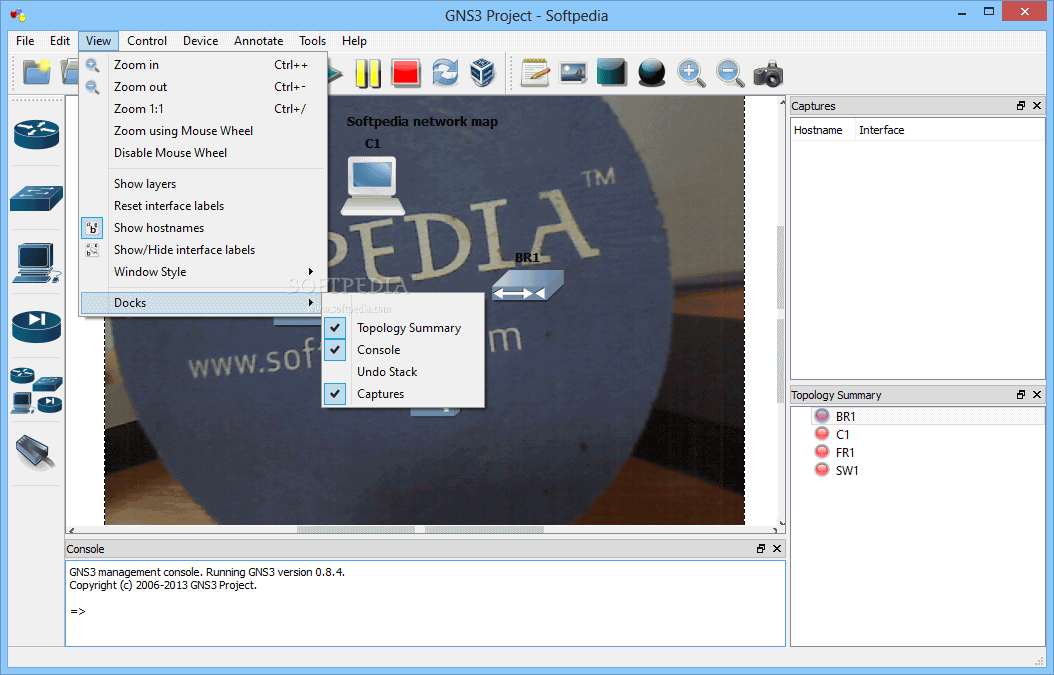1054x675 pixels.
Task: Select the Draw rectangle tool icon
Action: 611,73
